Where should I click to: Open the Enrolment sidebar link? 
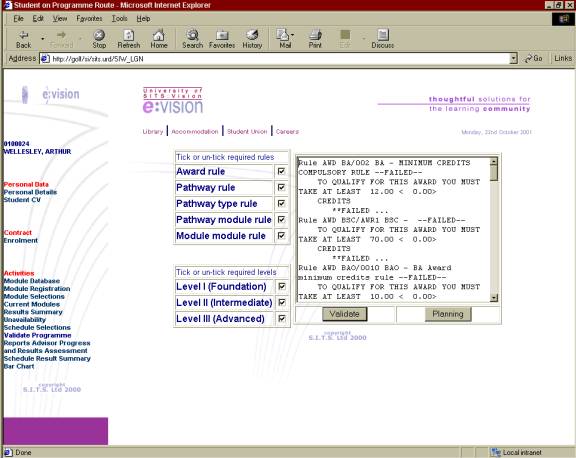pos(21,240)
